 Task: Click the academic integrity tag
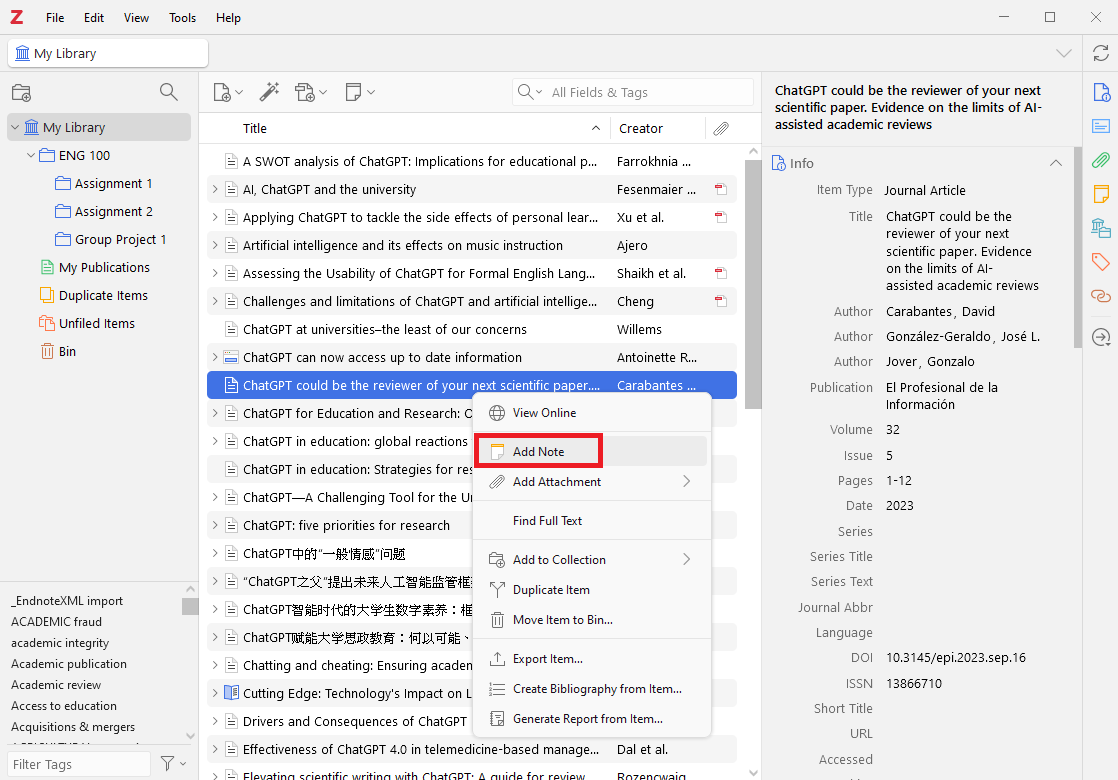[x=60, y=643]
